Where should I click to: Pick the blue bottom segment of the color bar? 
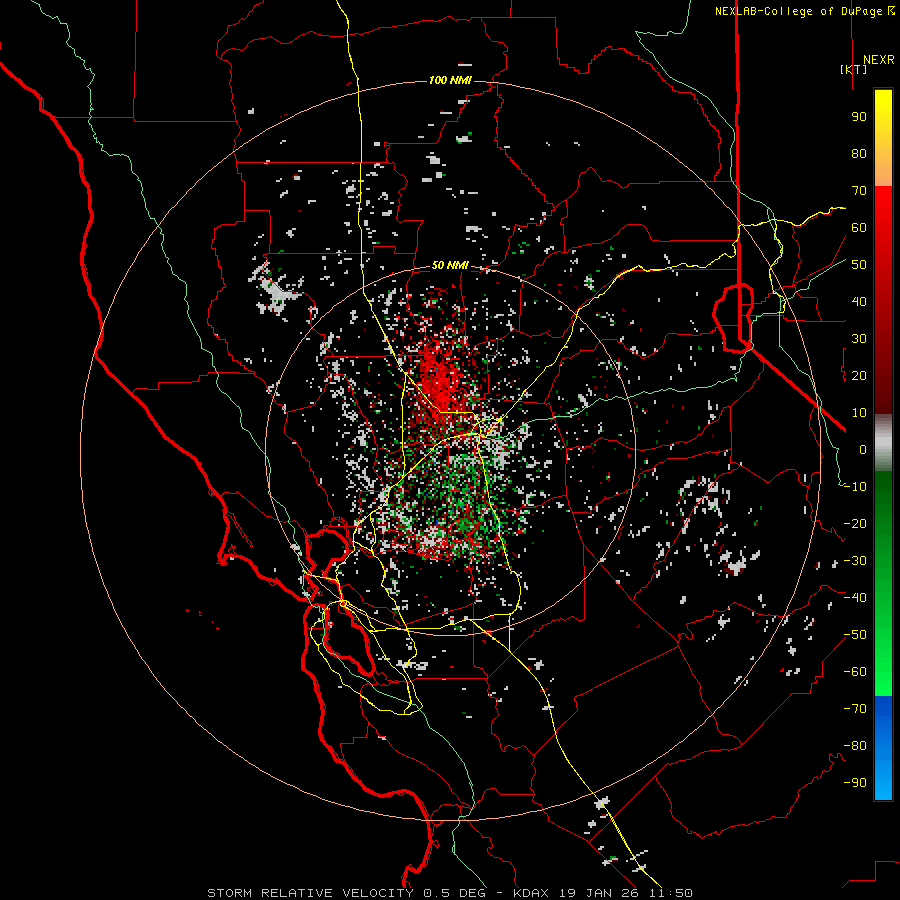pos(883,748)
